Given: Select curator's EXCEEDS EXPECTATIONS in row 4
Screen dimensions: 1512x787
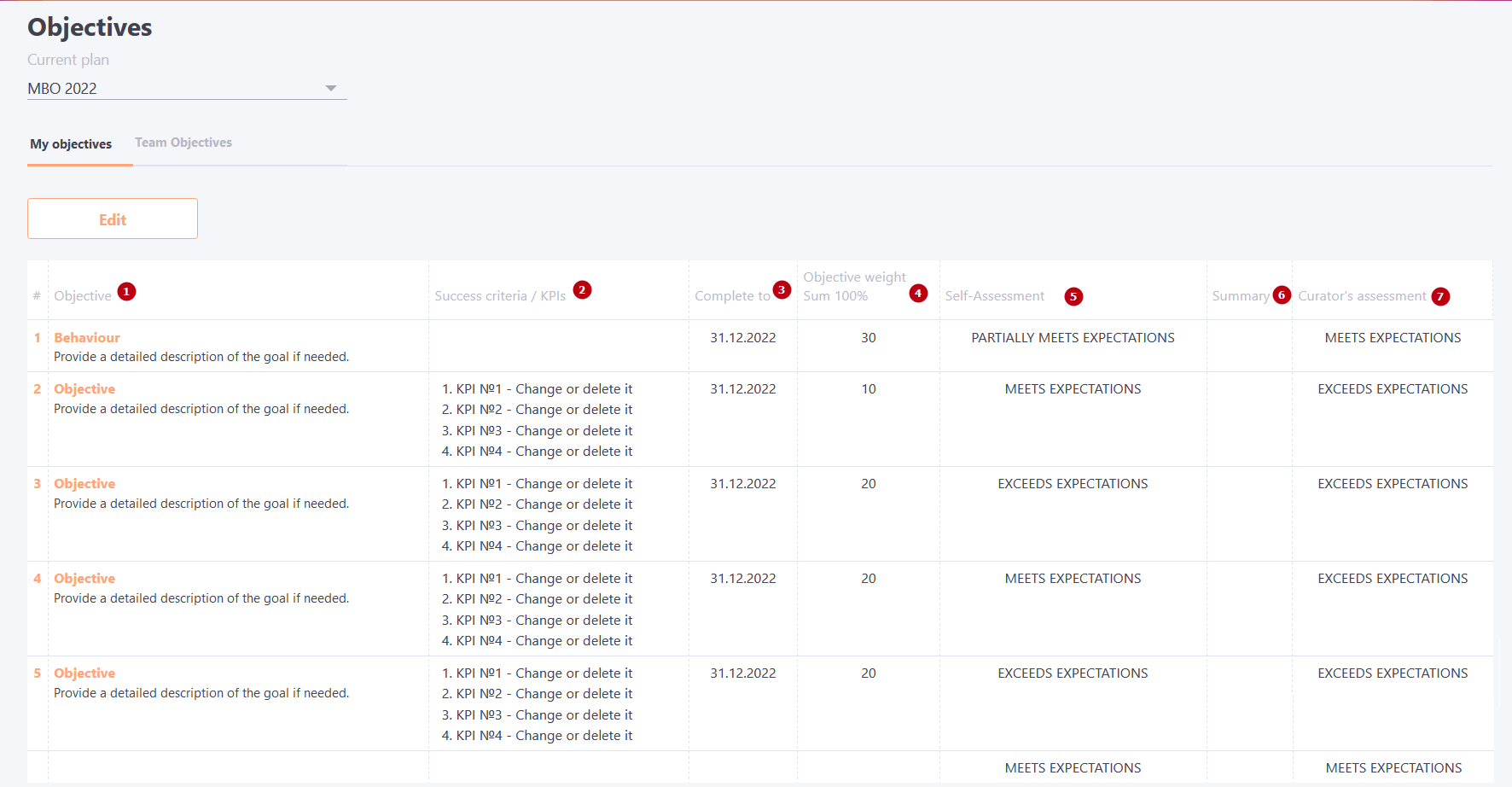Looking at the screenshot, I should [x=1393, y=579].
